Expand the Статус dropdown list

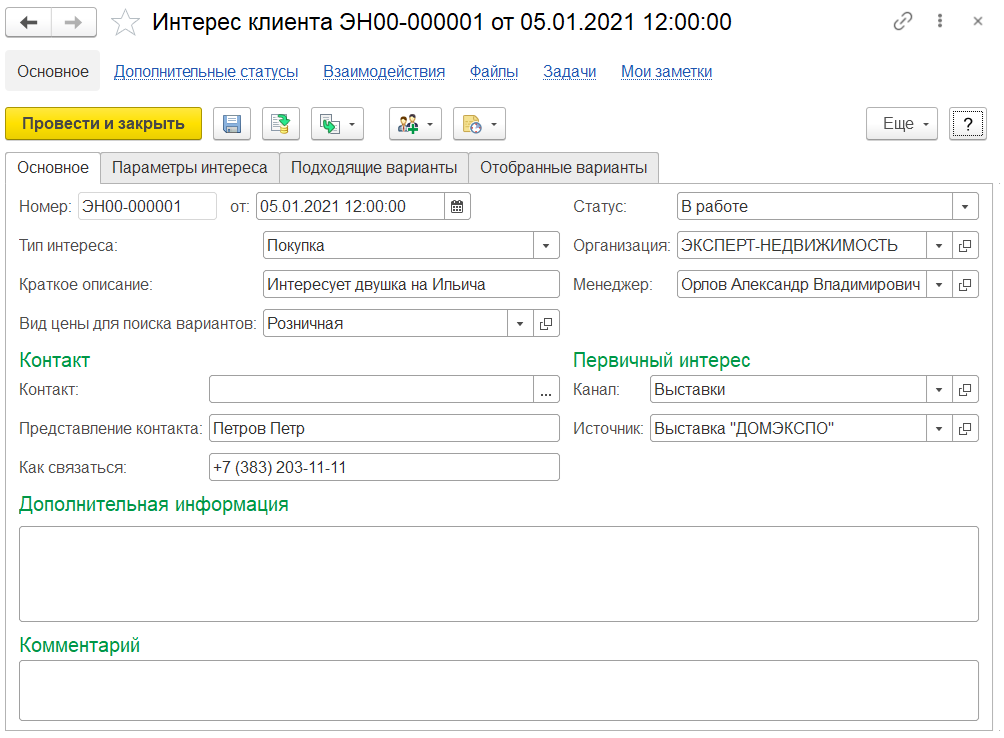tap(965, 207)
